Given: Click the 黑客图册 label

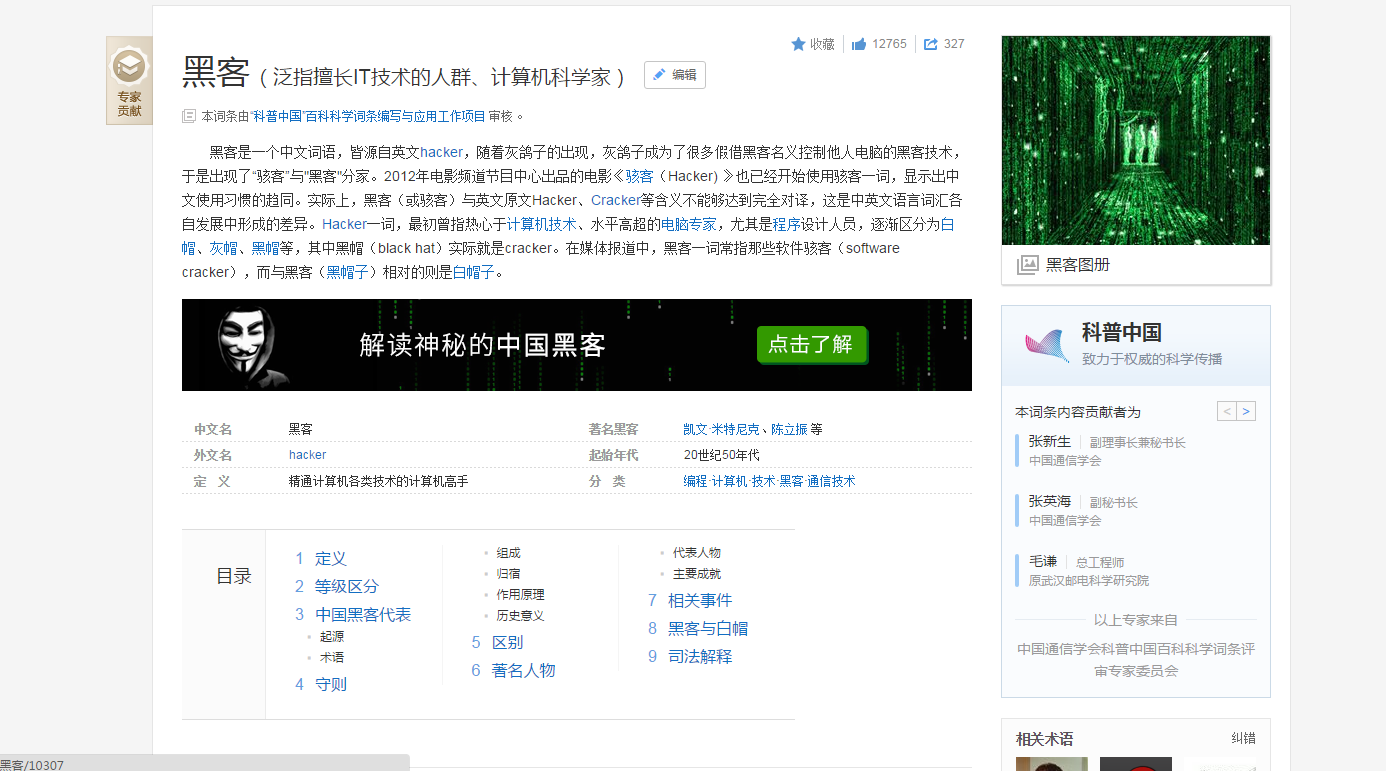Looking at the screenshot, I should (x=1078, y=265).
